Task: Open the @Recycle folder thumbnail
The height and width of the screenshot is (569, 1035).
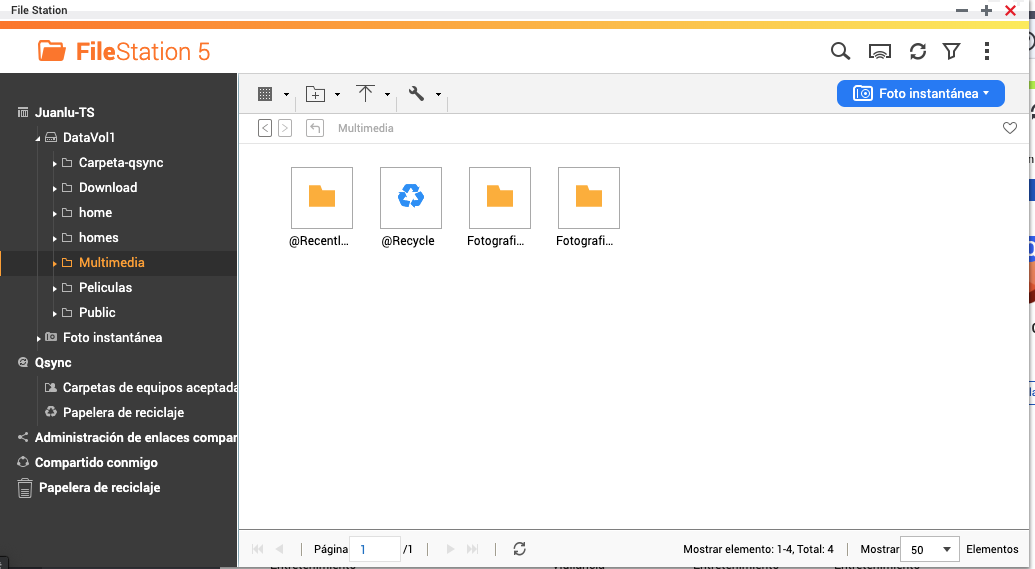Action: [410, 197]
